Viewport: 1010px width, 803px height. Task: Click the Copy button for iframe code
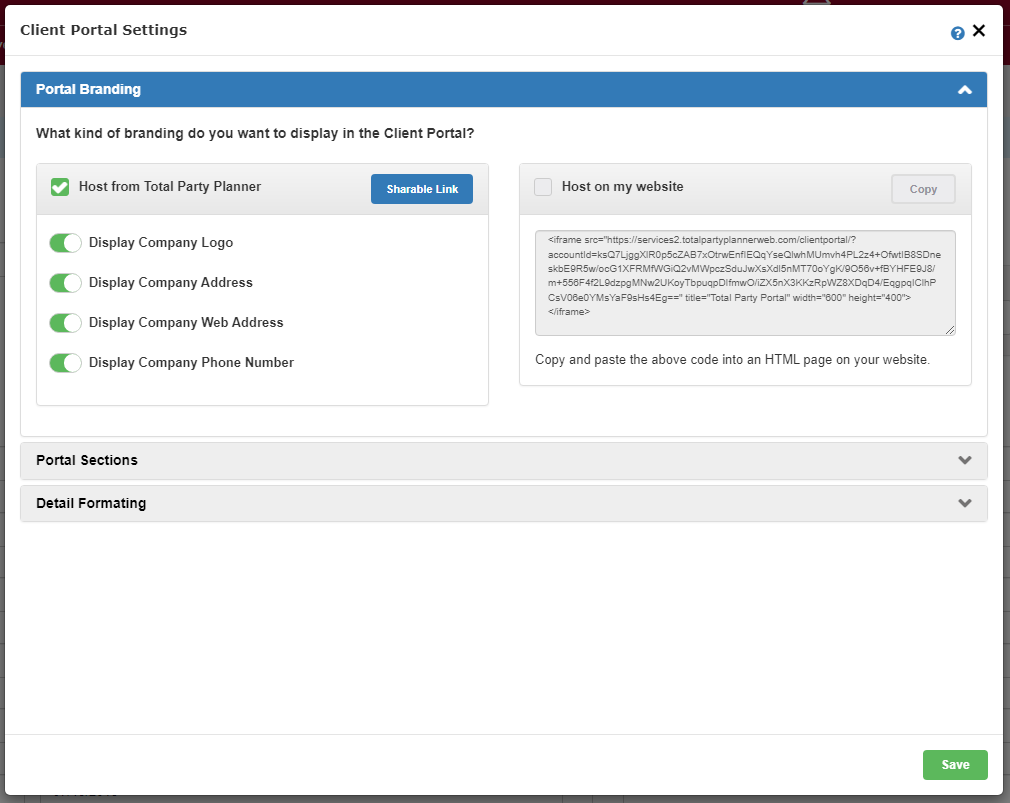[x=923, y=189]
